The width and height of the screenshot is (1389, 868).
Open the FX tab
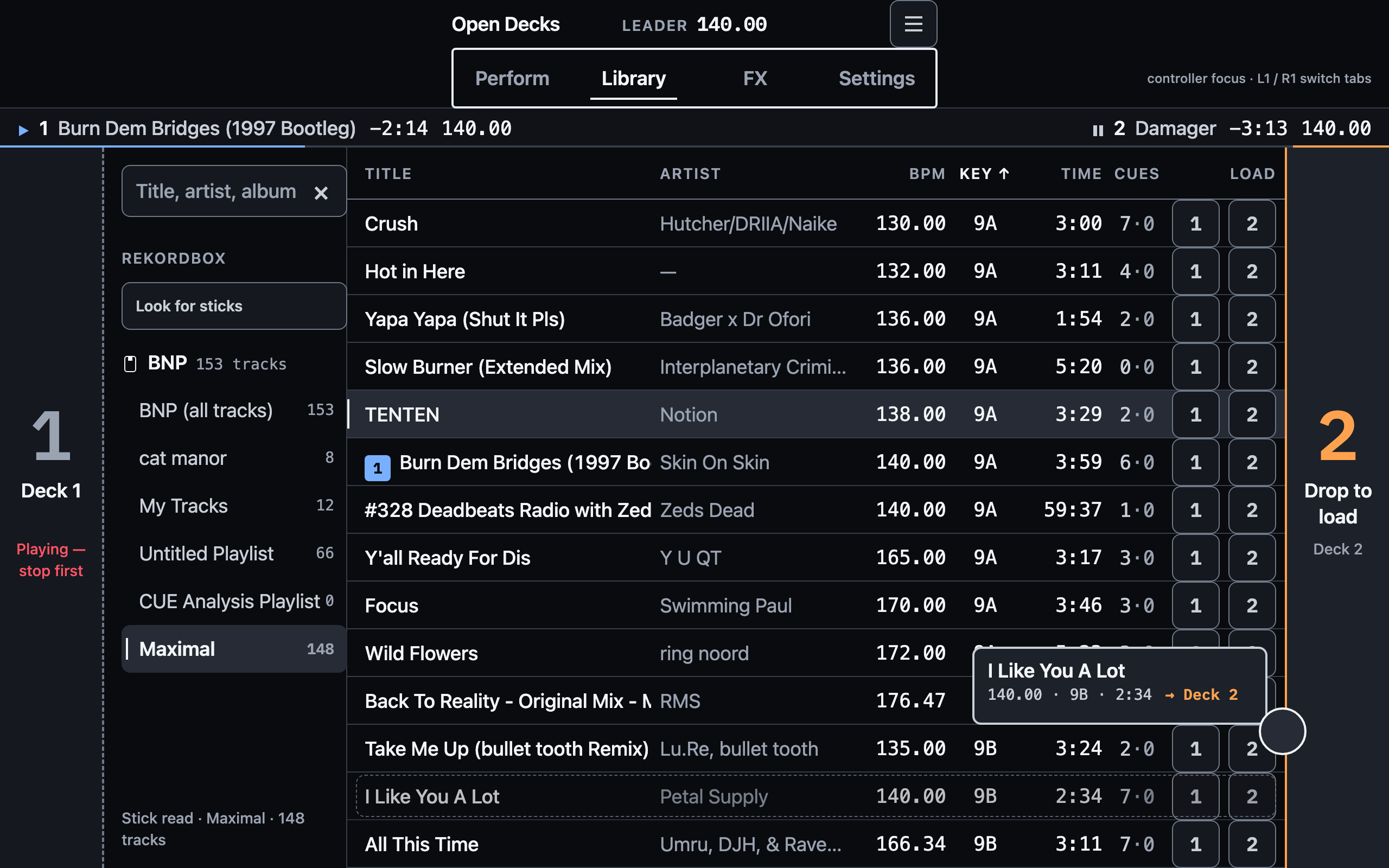tap(755, 79)
